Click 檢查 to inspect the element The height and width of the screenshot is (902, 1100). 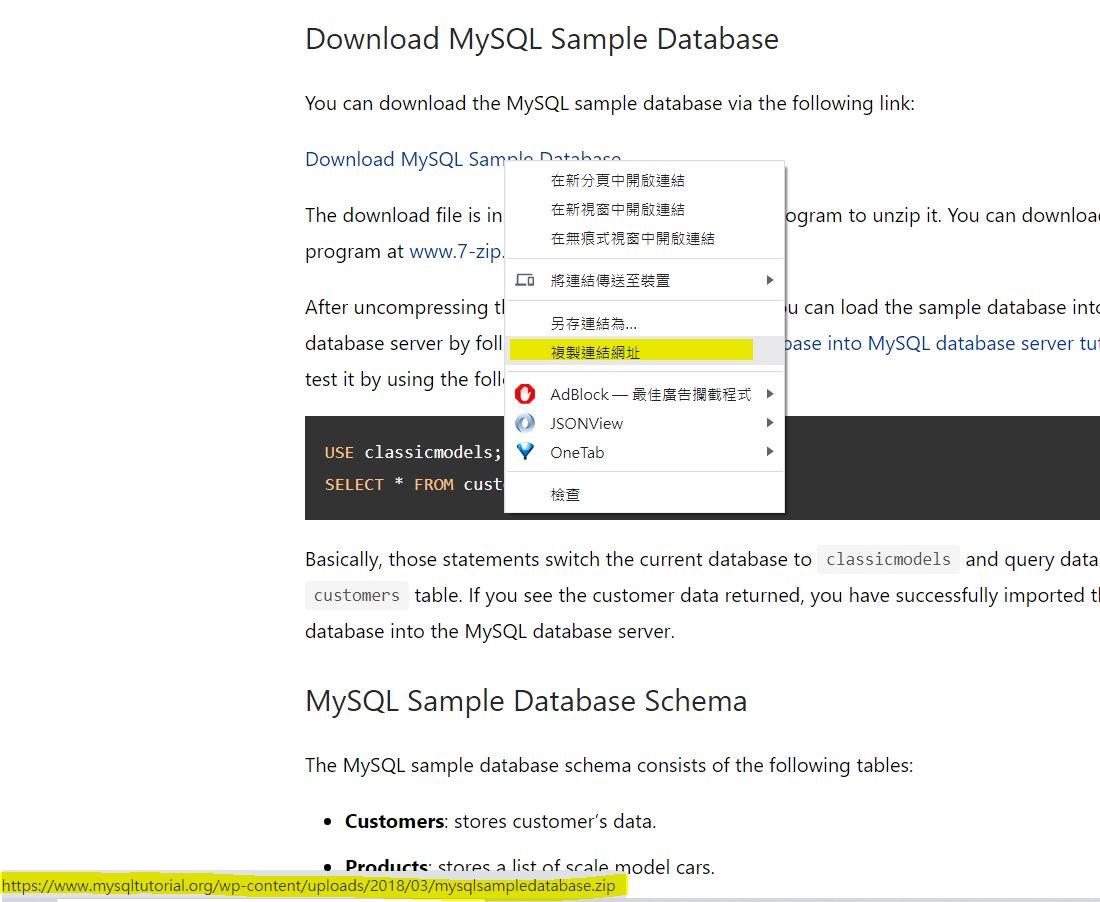coord(565,494)
